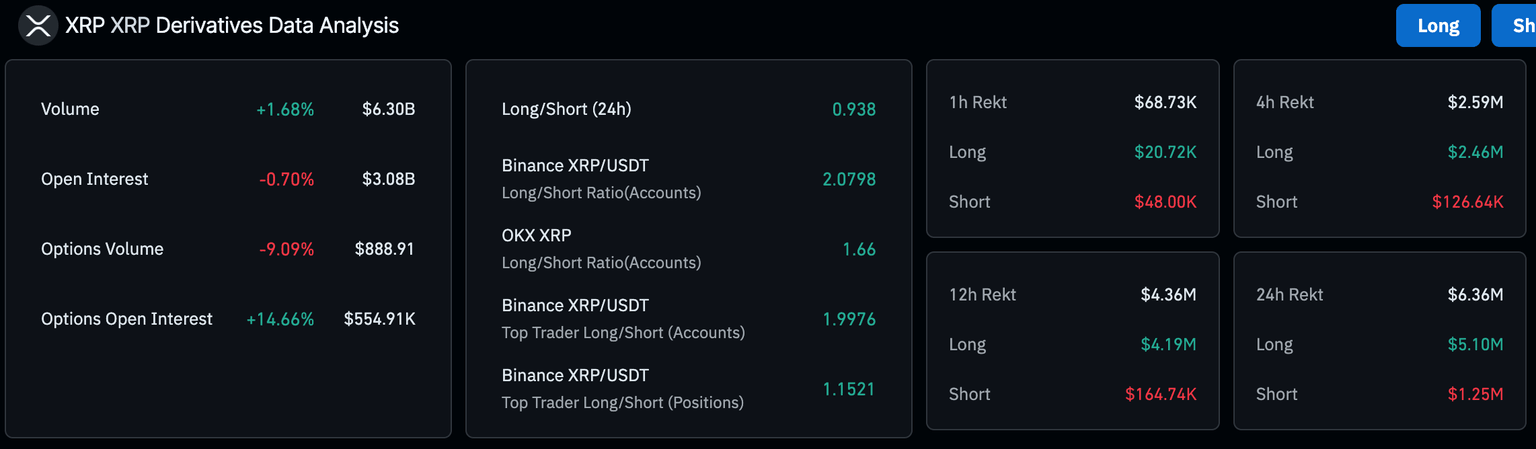The image size is (1536, 449).
Task: Select the Options Open Interest row label
Action: [x=126, y=319]
